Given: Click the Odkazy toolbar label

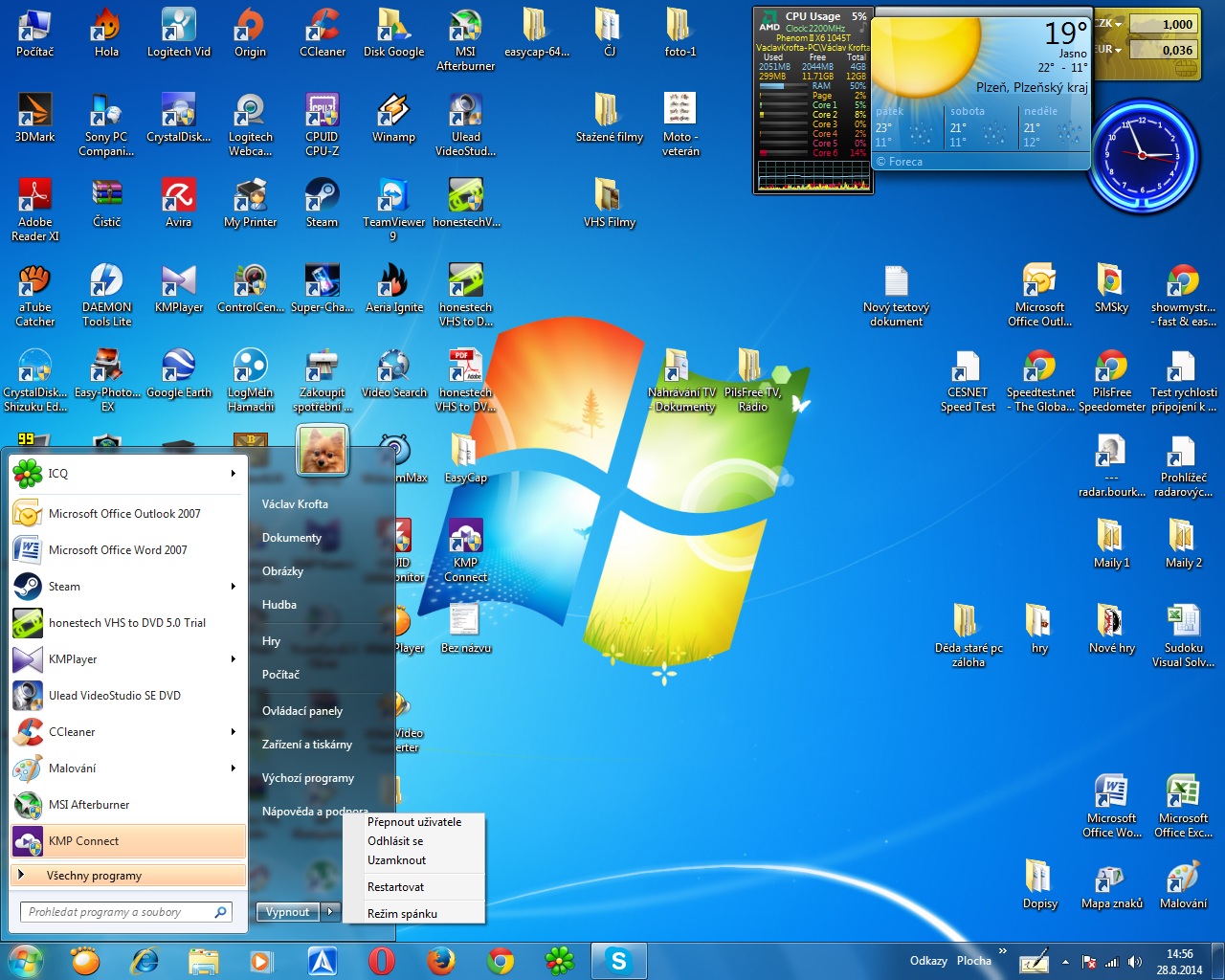Looking at the screenshot, I should tap(928, 960).
